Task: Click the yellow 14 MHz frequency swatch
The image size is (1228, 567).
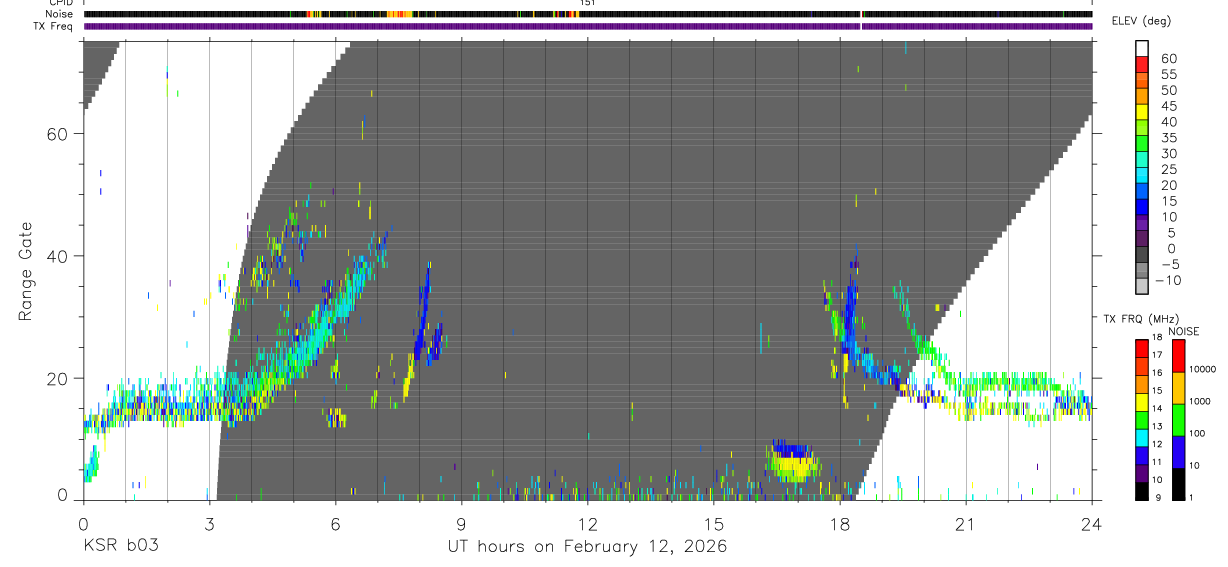Action: click(x=1142, y=401)
